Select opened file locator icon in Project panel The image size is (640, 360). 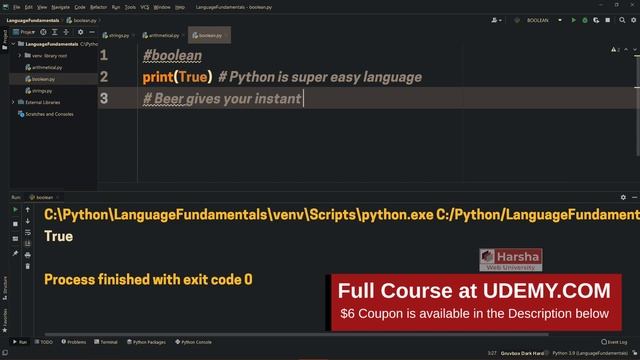click(x=43, y=32)
